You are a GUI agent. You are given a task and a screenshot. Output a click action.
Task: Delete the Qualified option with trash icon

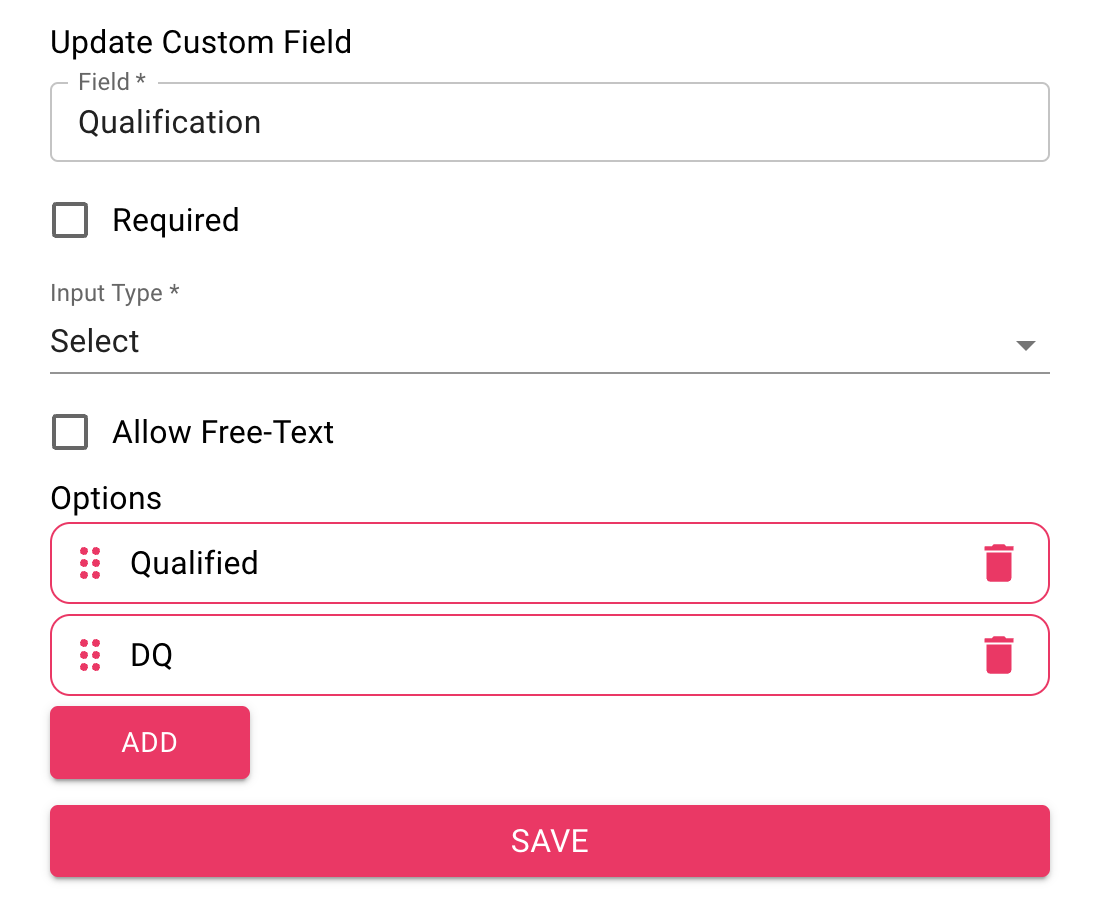coord(998,563)
